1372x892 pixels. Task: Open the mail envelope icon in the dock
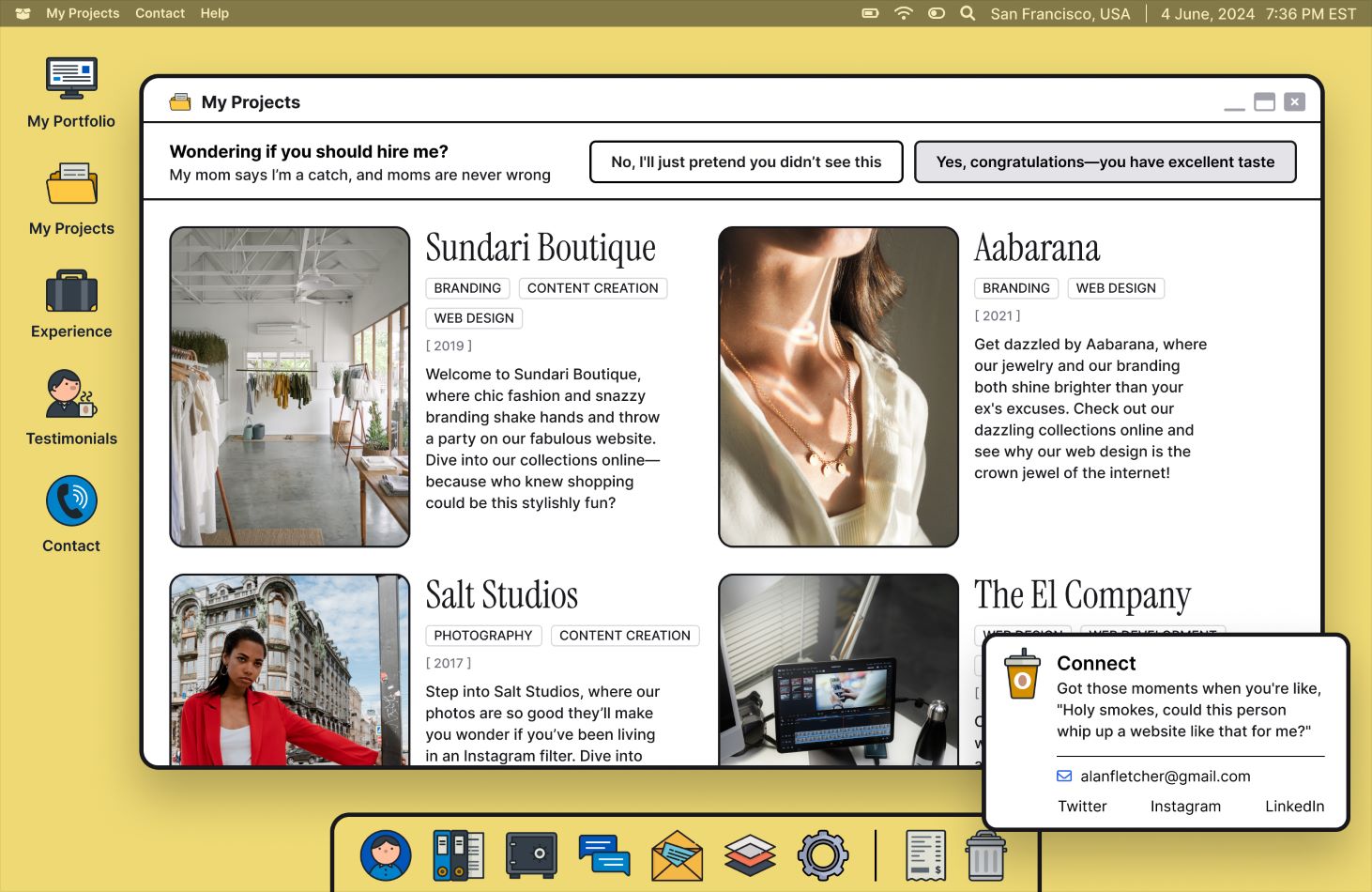point(678,855)
